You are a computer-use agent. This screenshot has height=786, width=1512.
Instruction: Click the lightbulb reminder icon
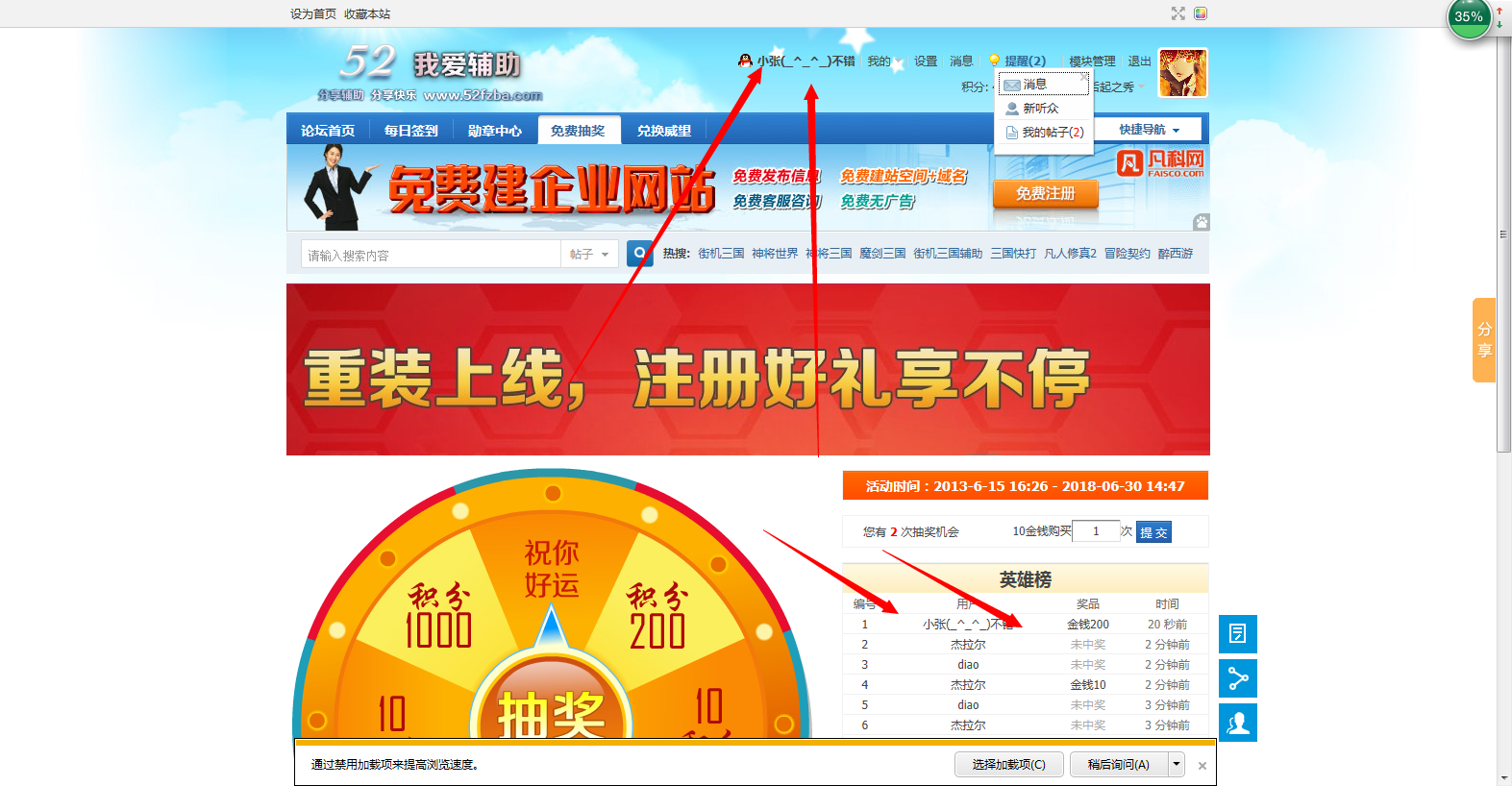[x=995, y=61]
